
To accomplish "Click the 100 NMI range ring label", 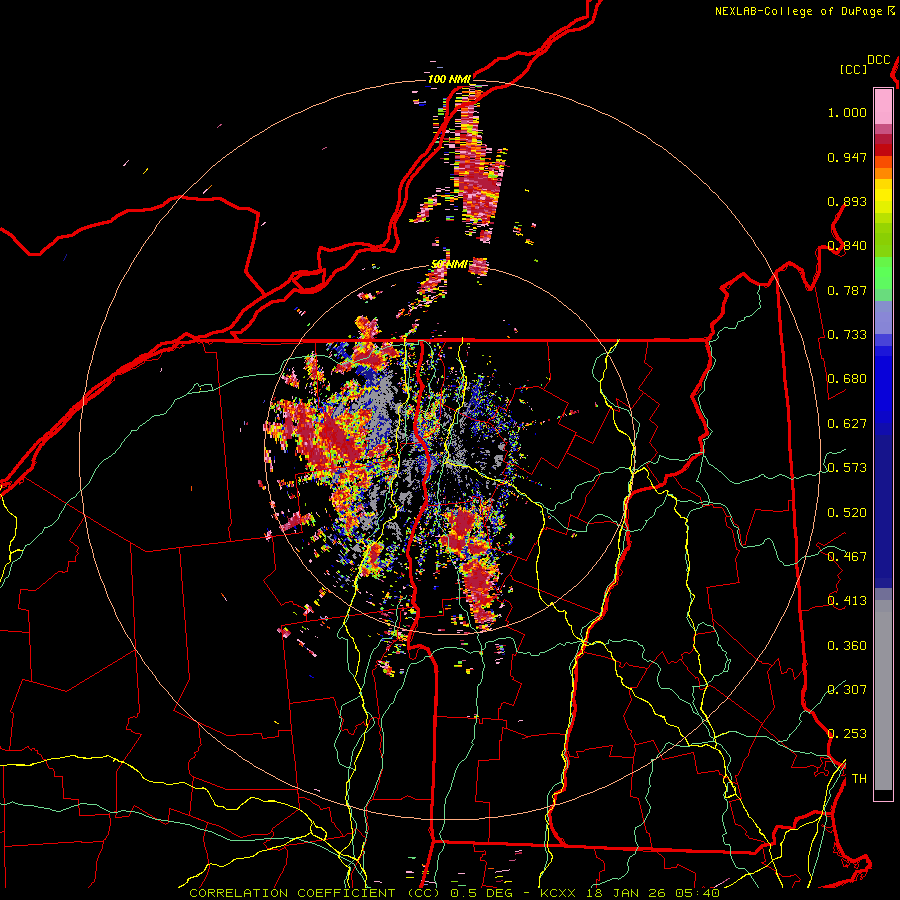I will coord(449,79).
